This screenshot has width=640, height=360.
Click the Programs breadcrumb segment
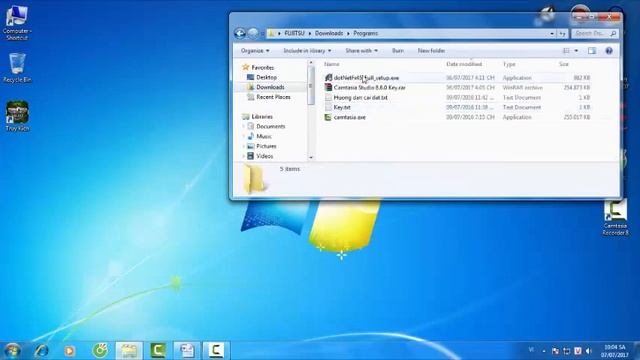[x=365, y=33]
